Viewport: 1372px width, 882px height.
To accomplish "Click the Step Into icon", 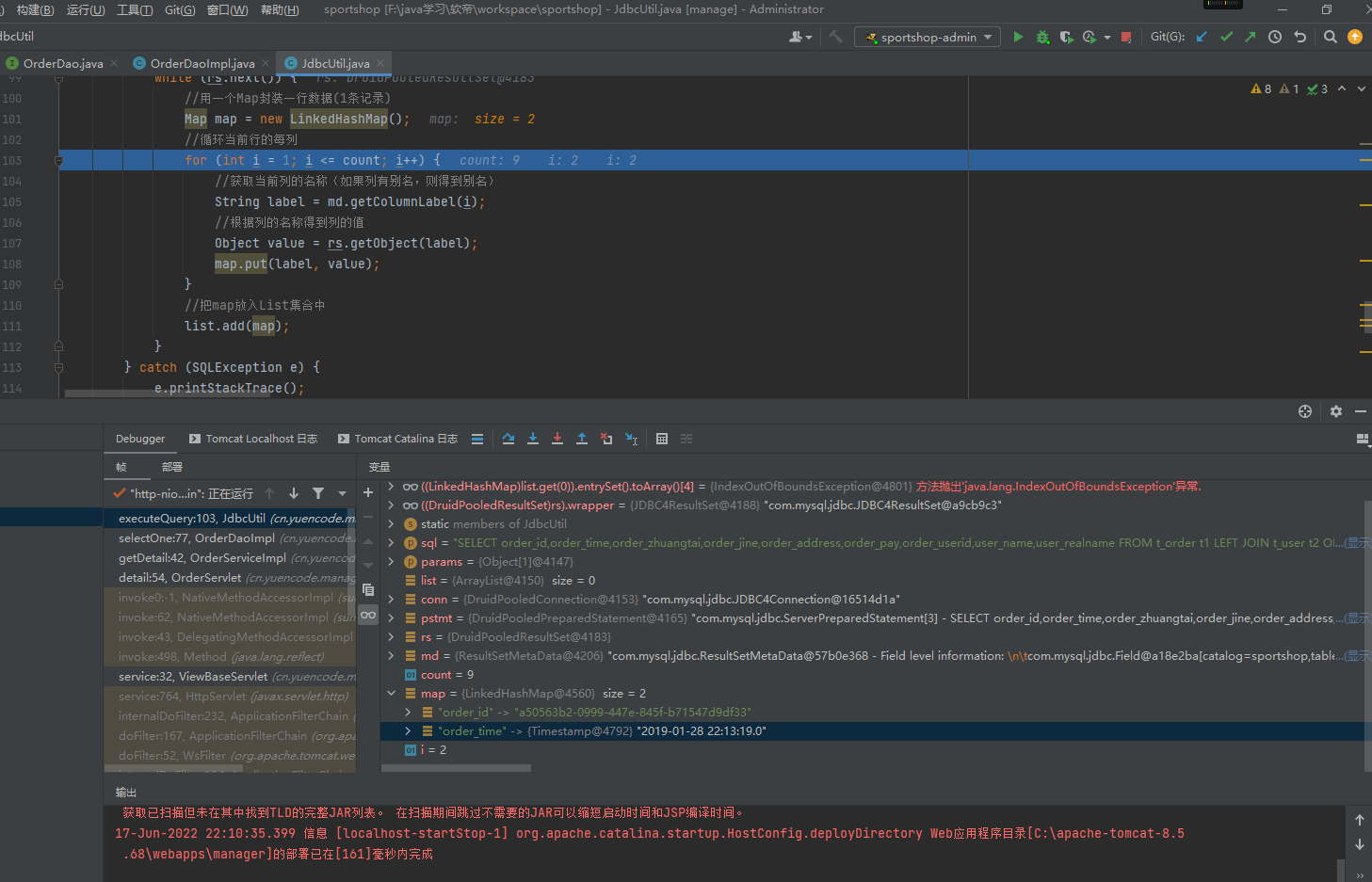I will click(533, 439).
